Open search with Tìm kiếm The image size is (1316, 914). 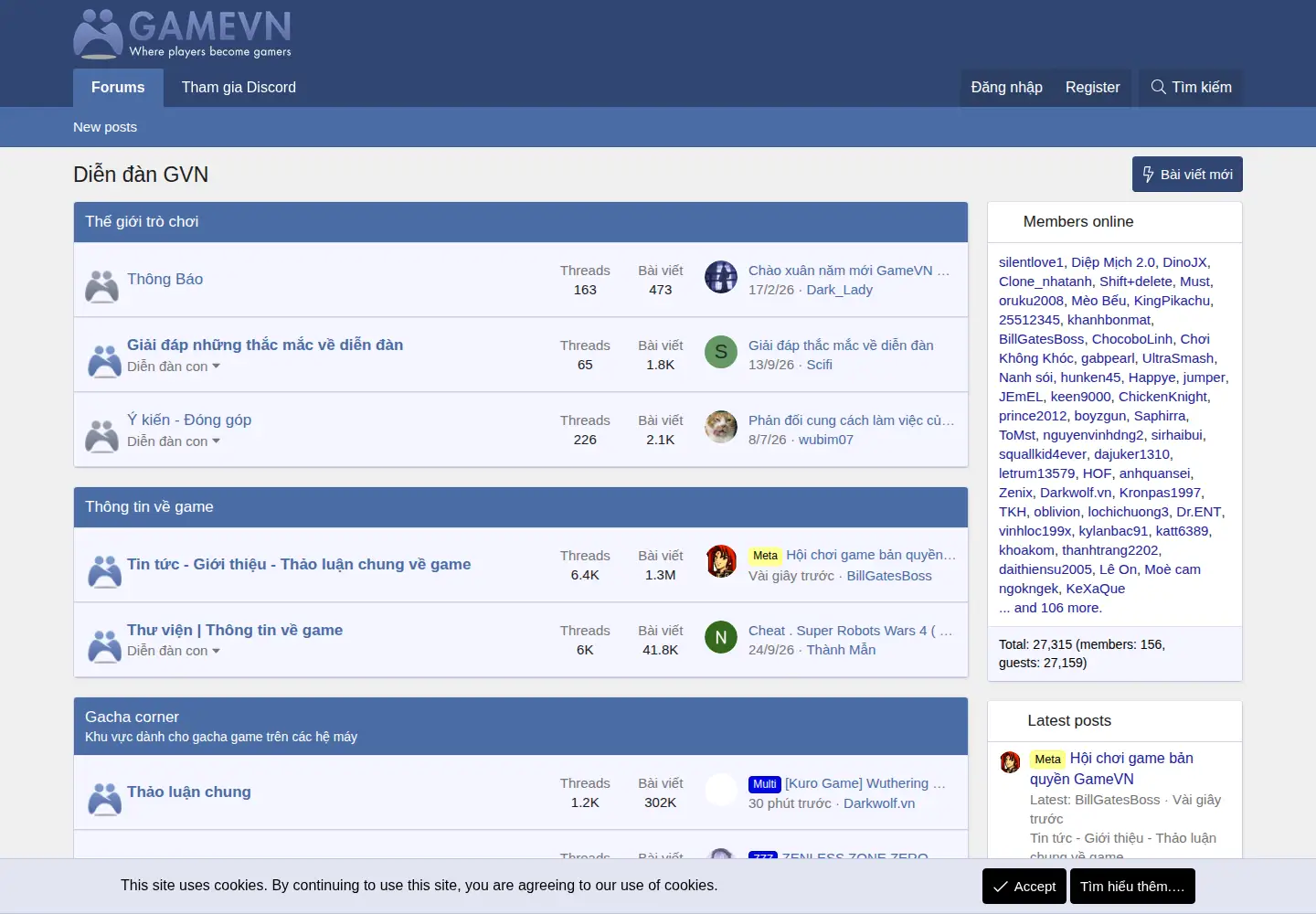point(1191,88)
